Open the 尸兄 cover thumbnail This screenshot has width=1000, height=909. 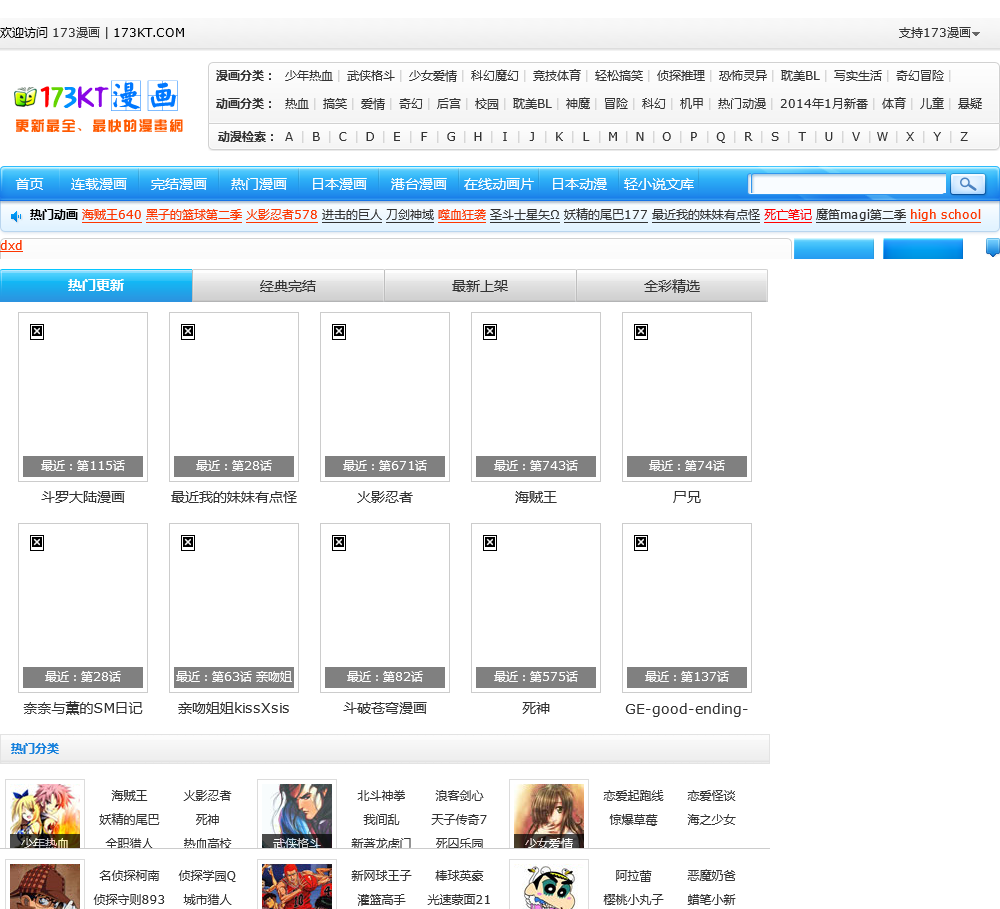point(687,397)
